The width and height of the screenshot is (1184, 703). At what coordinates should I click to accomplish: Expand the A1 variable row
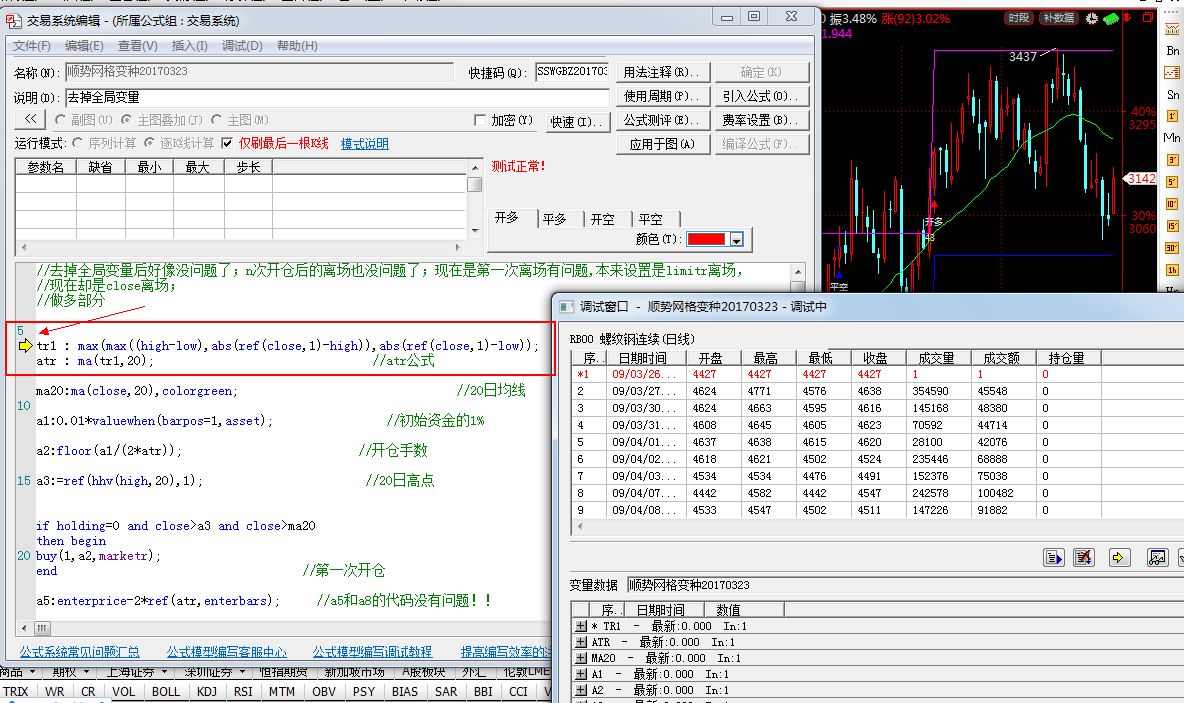(581, 674)
